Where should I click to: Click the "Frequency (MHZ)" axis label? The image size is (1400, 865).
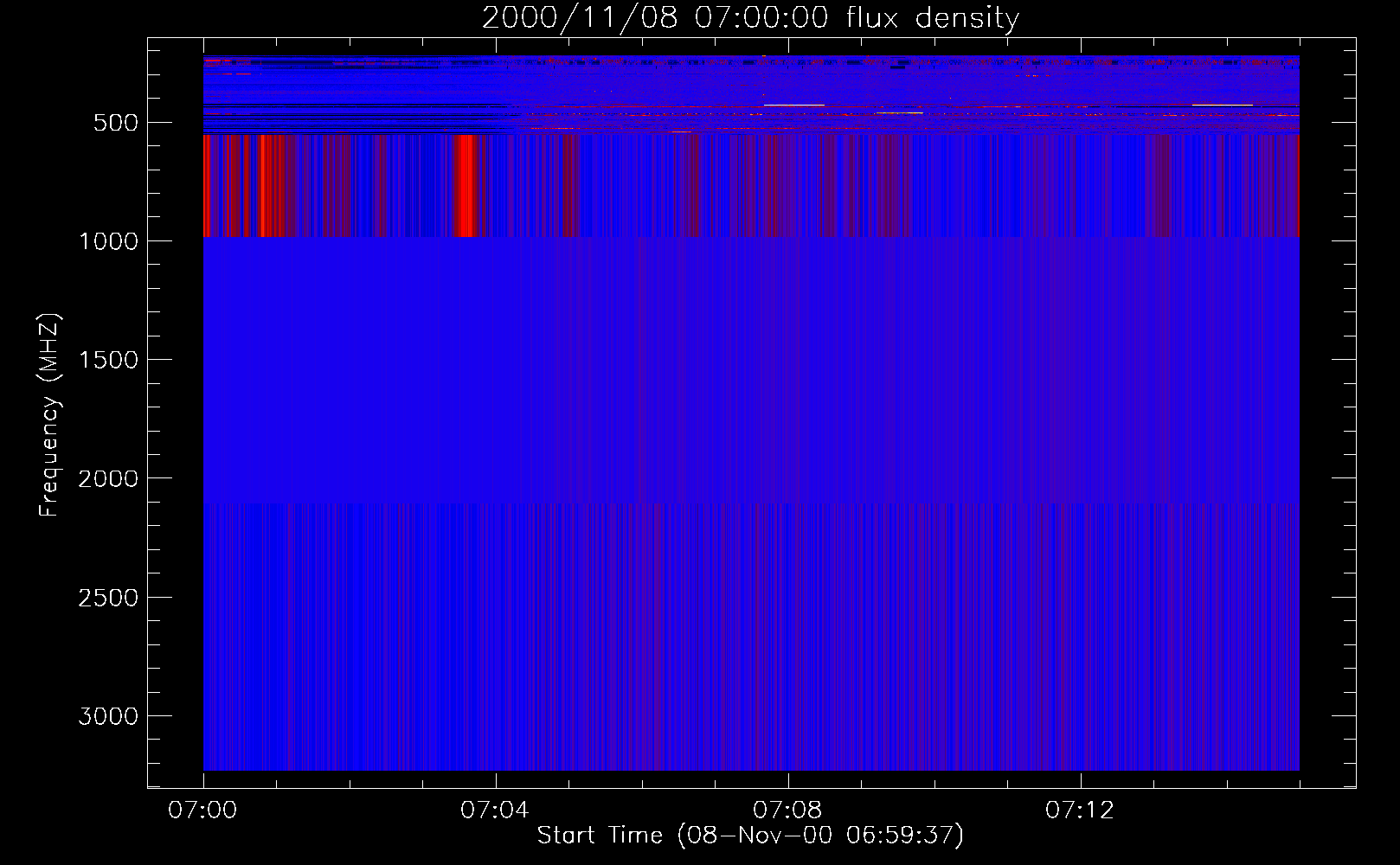coord(49,415)
